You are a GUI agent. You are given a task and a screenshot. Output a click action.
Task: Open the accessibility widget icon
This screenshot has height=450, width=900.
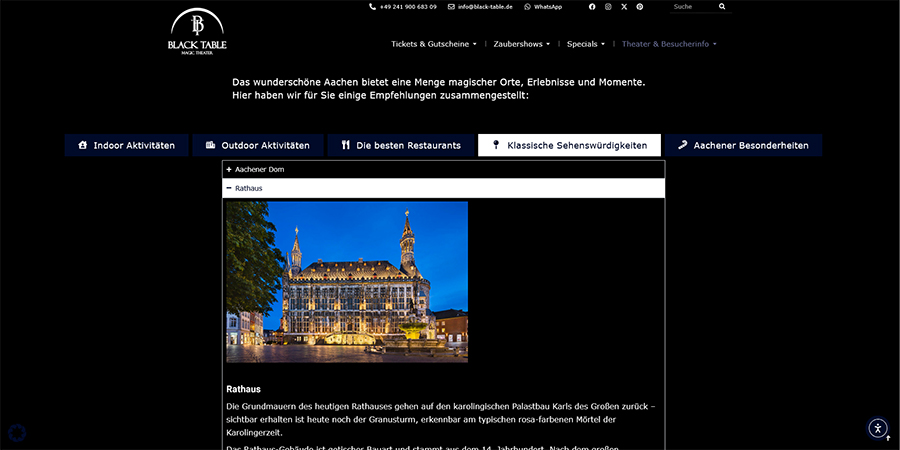point(877,428)
